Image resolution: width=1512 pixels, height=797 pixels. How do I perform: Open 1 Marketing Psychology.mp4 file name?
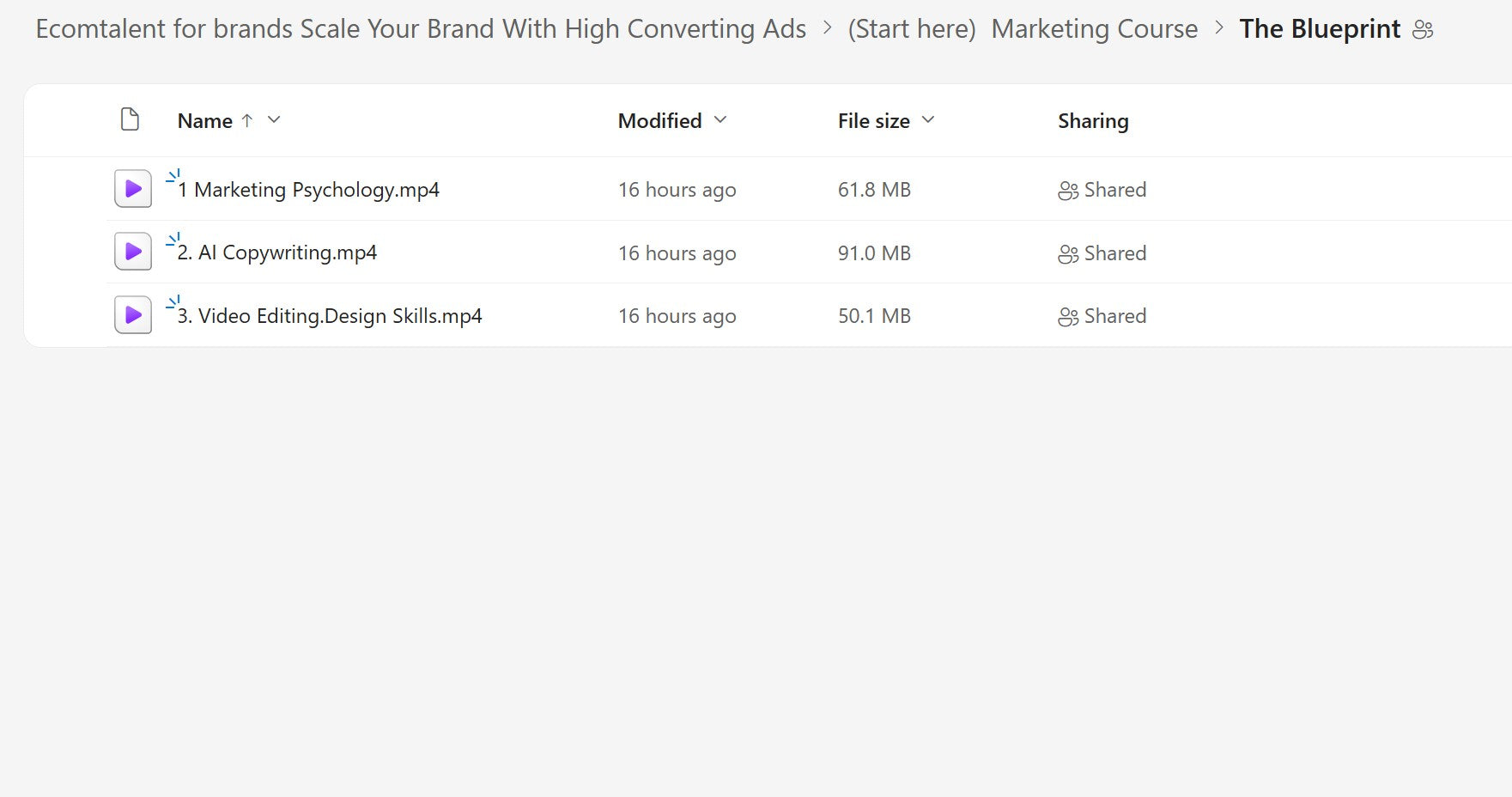pos(308,190)
